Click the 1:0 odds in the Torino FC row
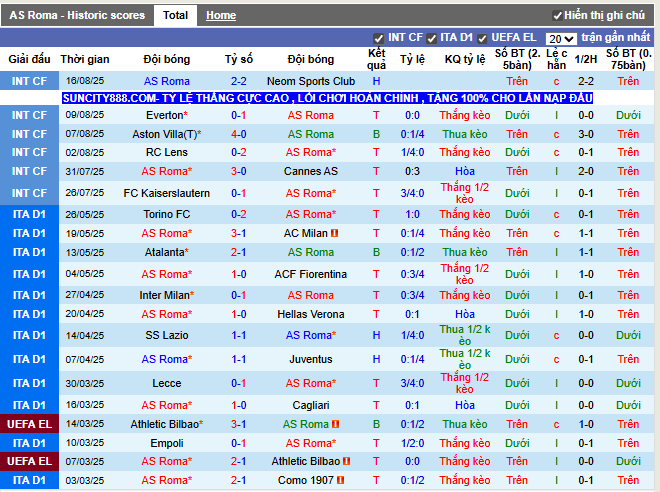The width and height of the screenshot is (660, 492). coord(412,214)
